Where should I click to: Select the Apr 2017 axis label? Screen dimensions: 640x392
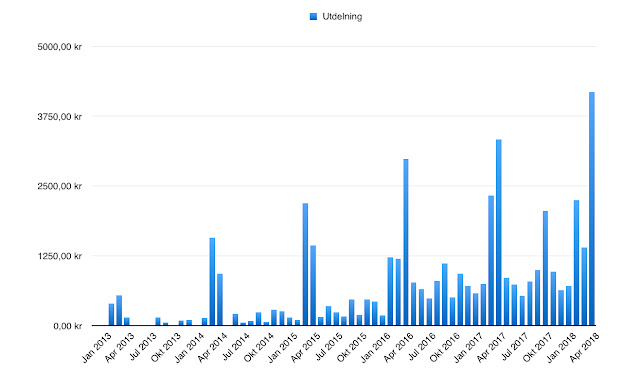(x=491, y=347)
